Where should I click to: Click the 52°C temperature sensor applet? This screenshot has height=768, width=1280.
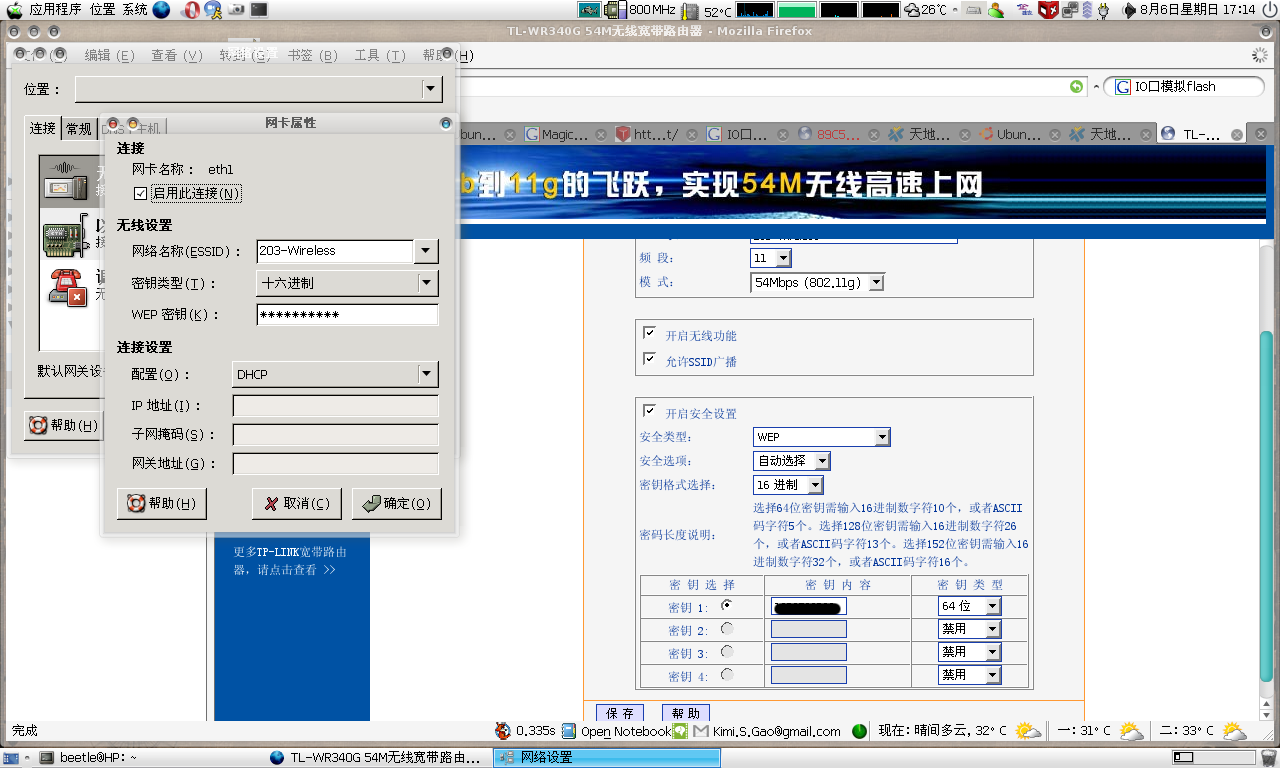[x=707, y=10]
